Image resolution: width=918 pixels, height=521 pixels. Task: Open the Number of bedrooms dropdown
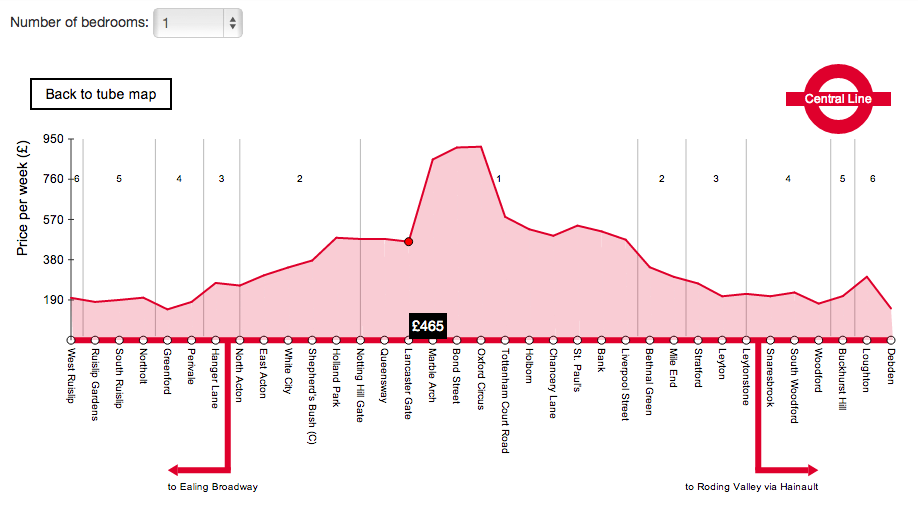[x=198, y=22]
